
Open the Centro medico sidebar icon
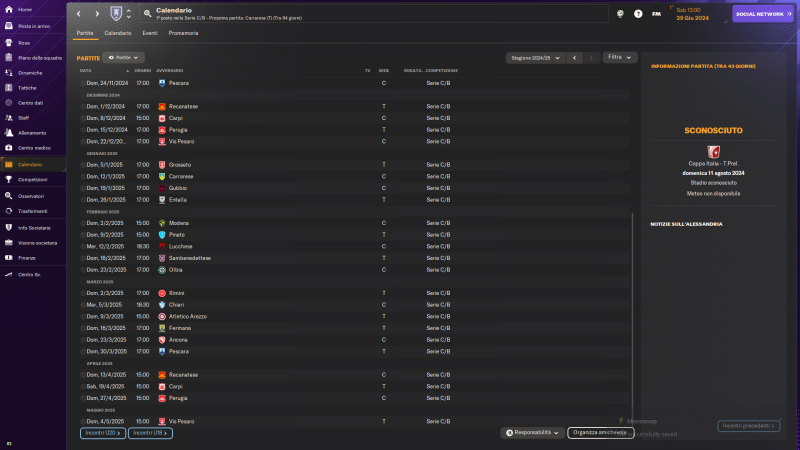8,148
